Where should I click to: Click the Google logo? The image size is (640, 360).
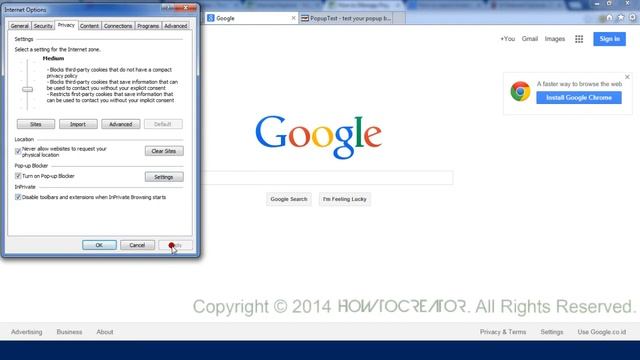click(x=318, y=137)
